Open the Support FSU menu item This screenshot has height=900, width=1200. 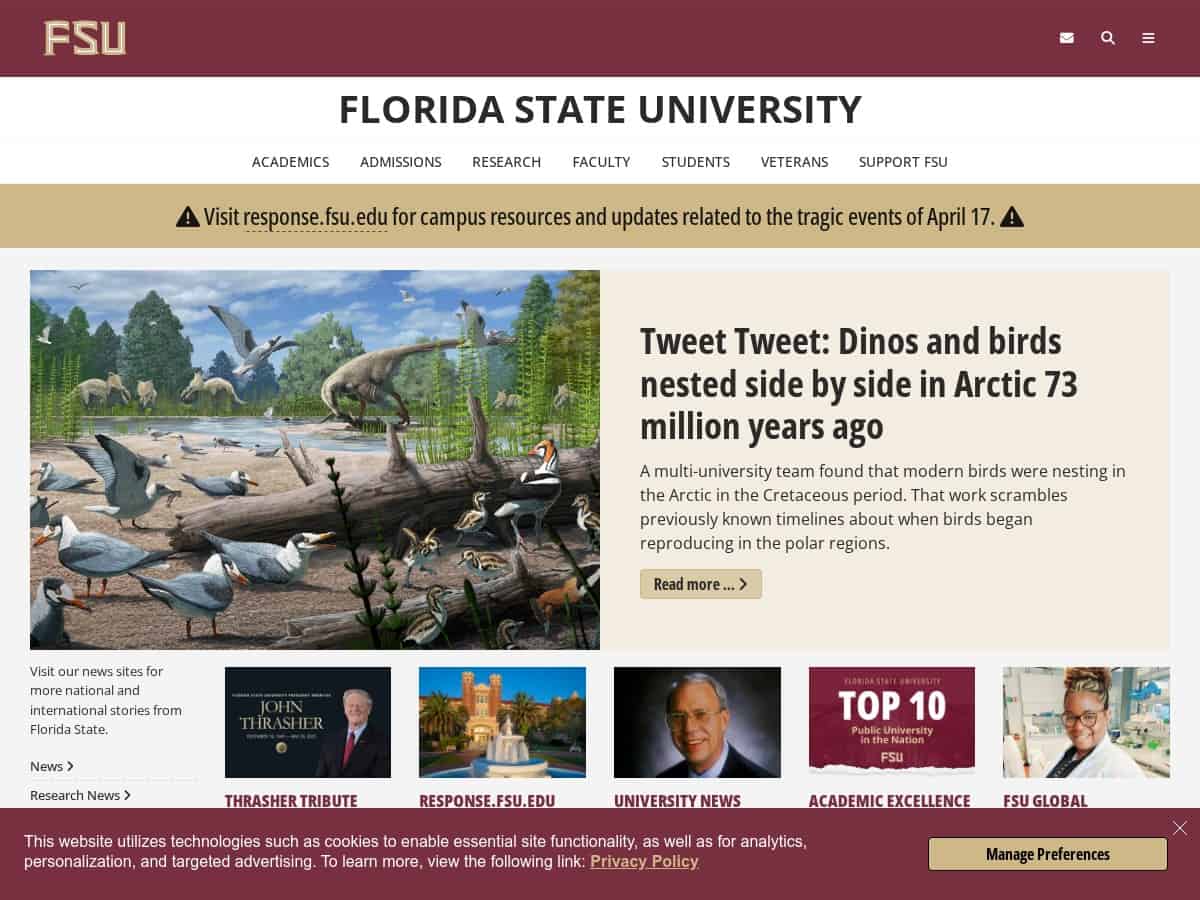coord(903,162)
